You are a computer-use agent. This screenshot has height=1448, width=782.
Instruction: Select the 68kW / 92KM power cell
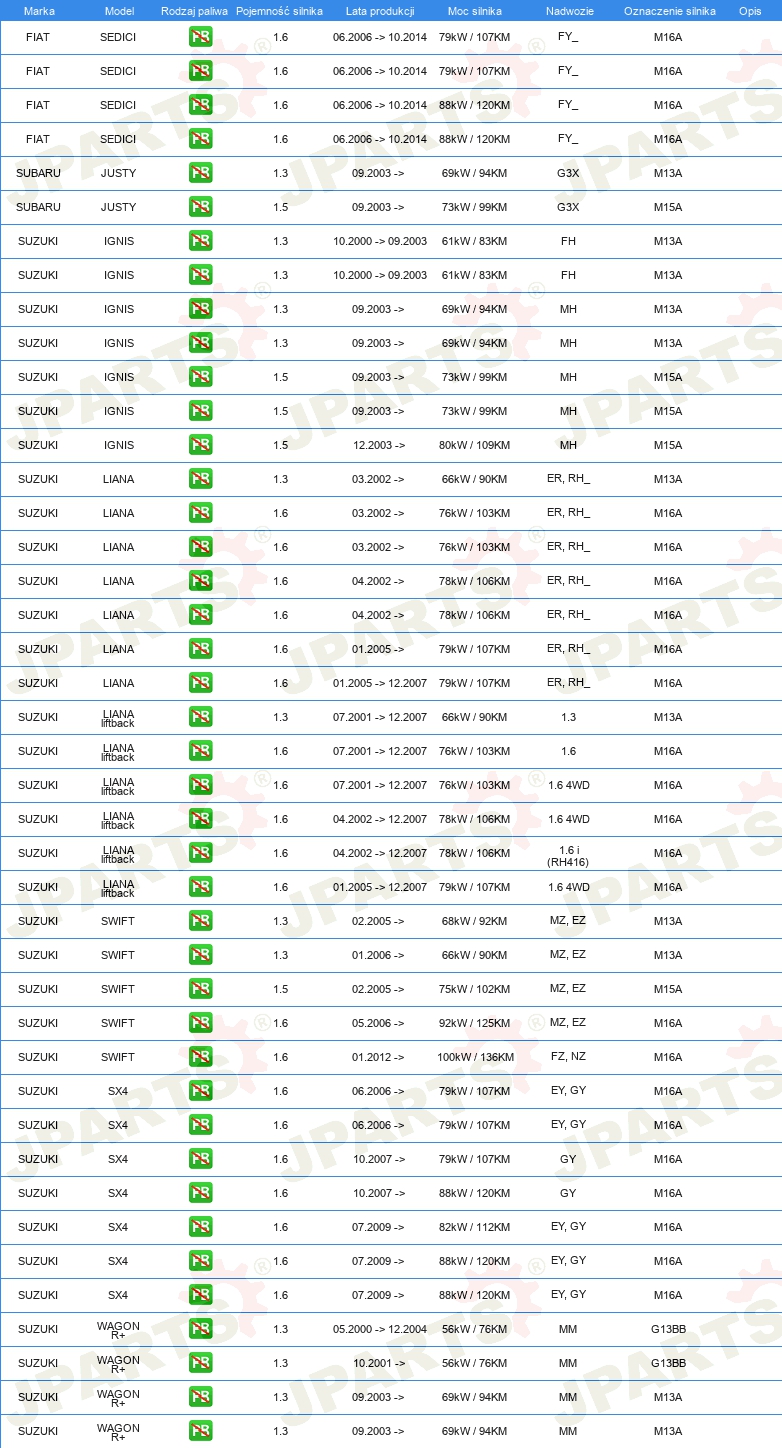(x=474, y=921)
